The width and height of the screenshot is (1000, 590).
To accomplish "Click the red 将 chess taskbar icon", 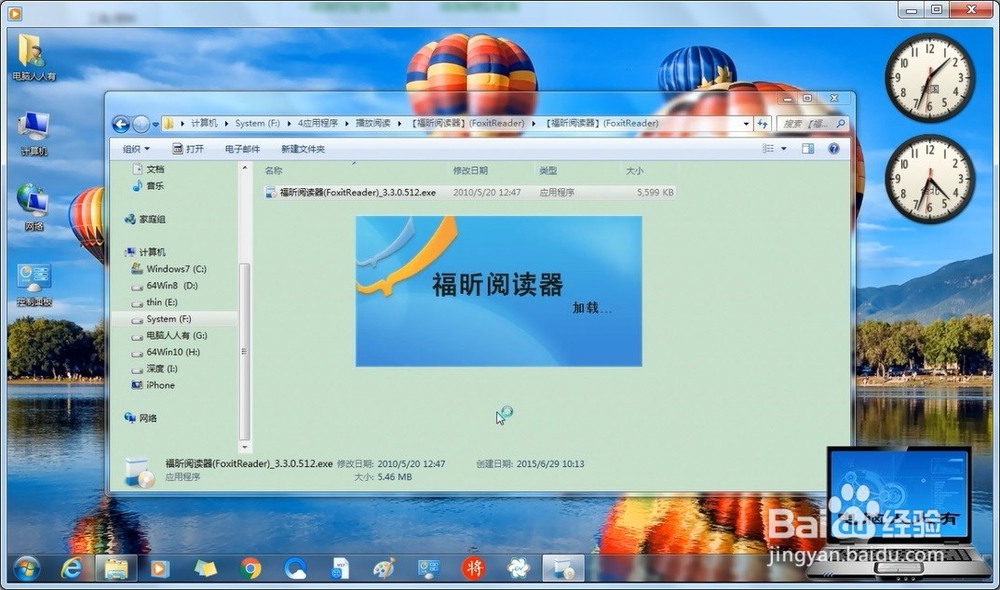I will pos(473,568).
